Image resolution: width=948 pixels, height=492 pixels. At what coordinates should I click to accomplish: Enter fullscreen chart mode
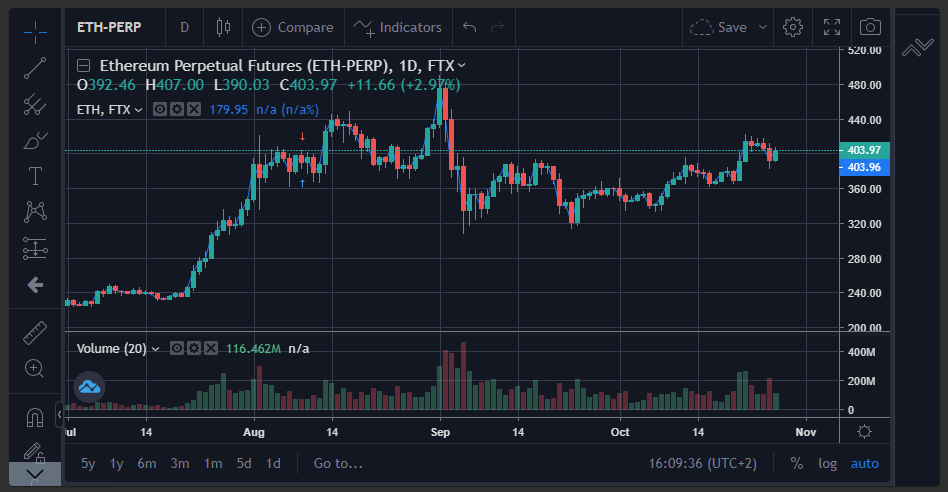pos(832,27)
